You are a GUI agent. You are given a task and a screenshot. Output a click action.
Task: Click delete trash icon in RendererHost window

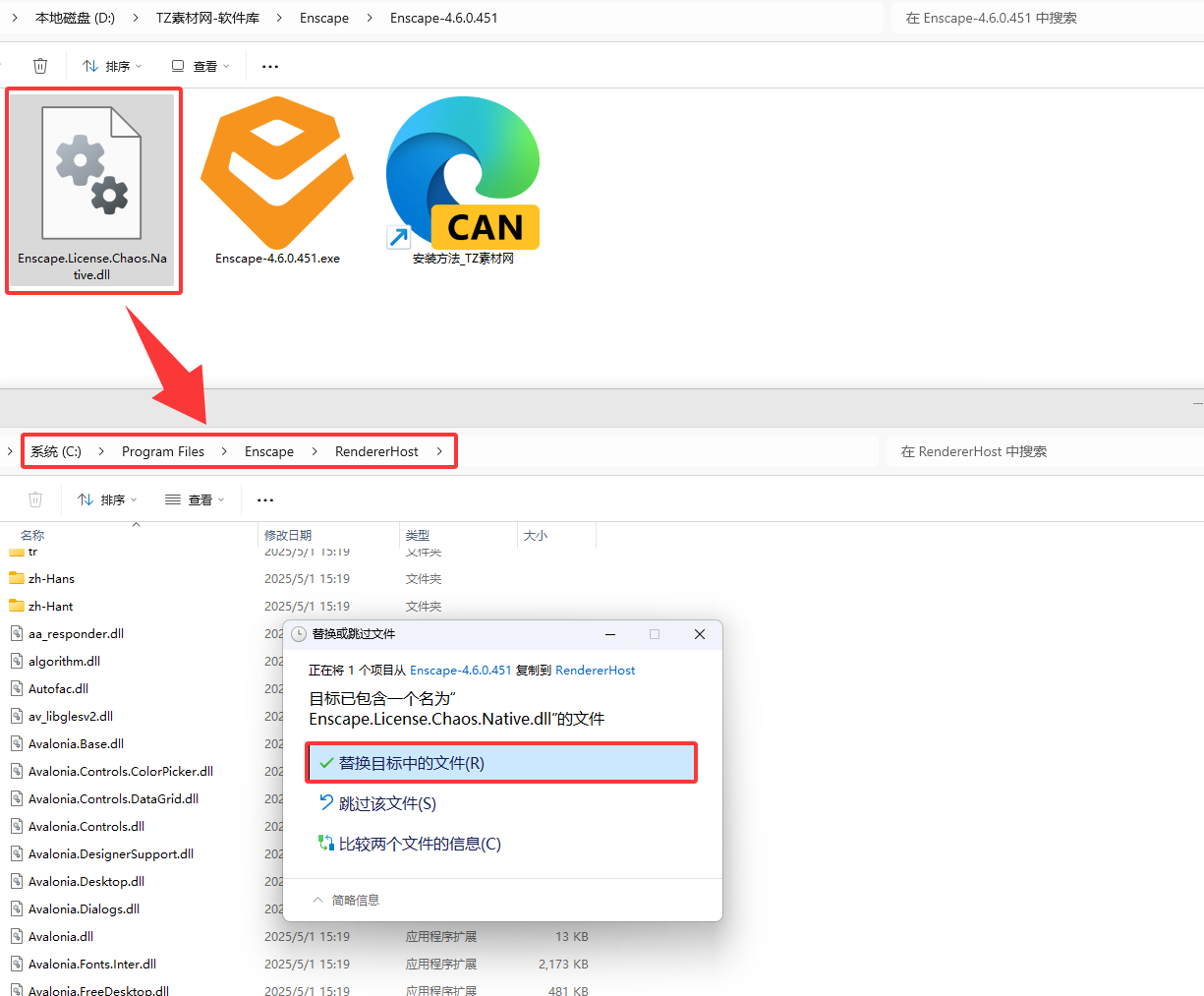pyautogui.click(x=35, y=499)
